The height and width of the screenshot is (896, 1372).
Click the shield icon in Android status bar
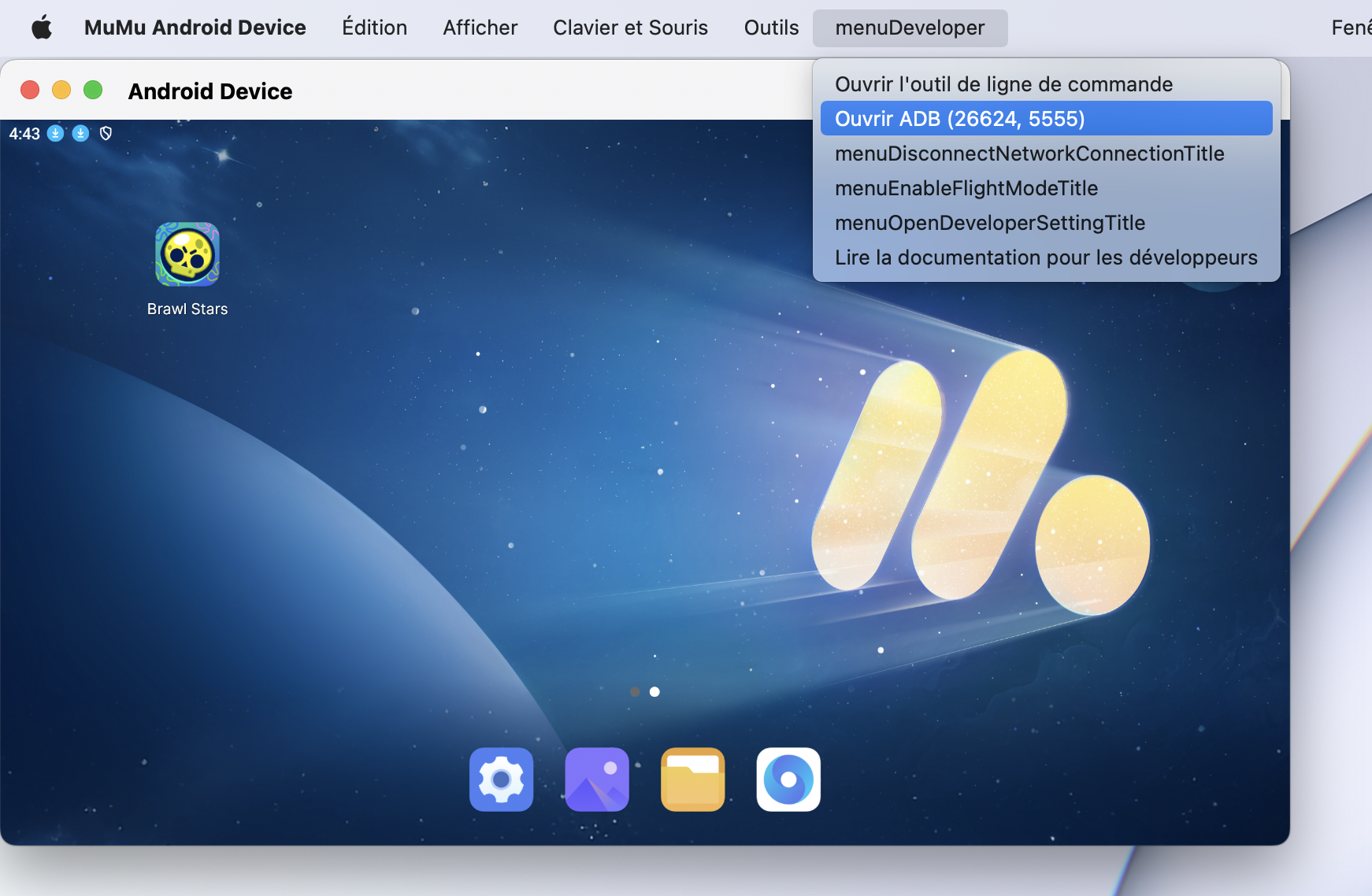[x=106, y=134]
